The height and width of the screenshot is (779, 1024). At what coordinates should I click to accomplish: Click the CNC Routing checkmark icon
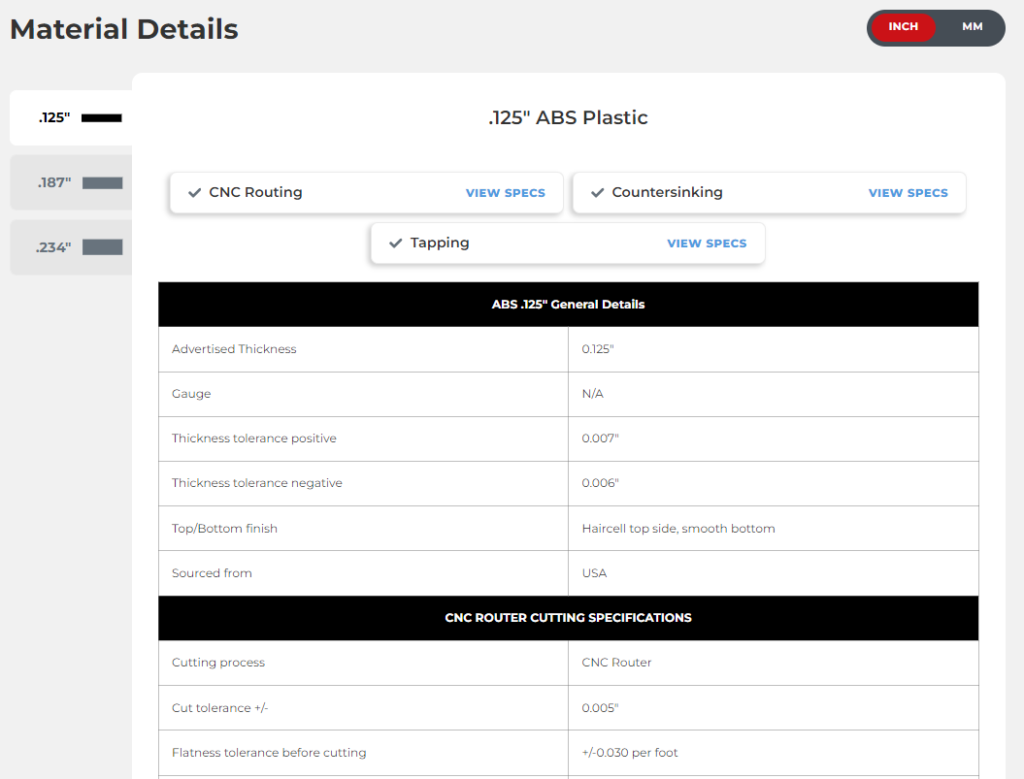(195, 193)
